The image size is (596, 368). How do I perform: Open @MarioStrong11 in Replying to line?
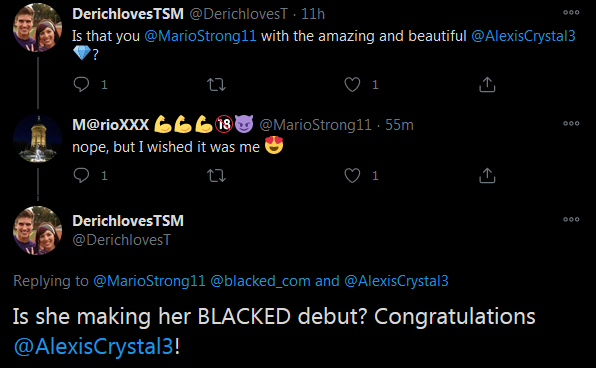coord(149,281)
